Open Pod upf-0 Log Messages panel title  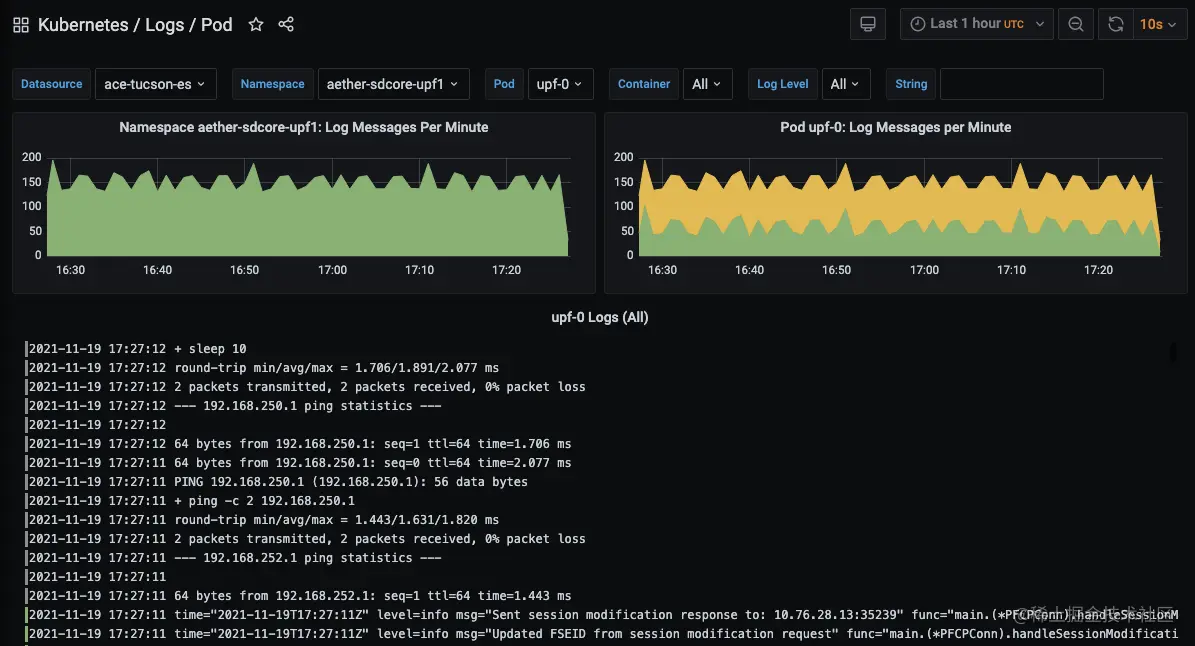click(895, 127)
